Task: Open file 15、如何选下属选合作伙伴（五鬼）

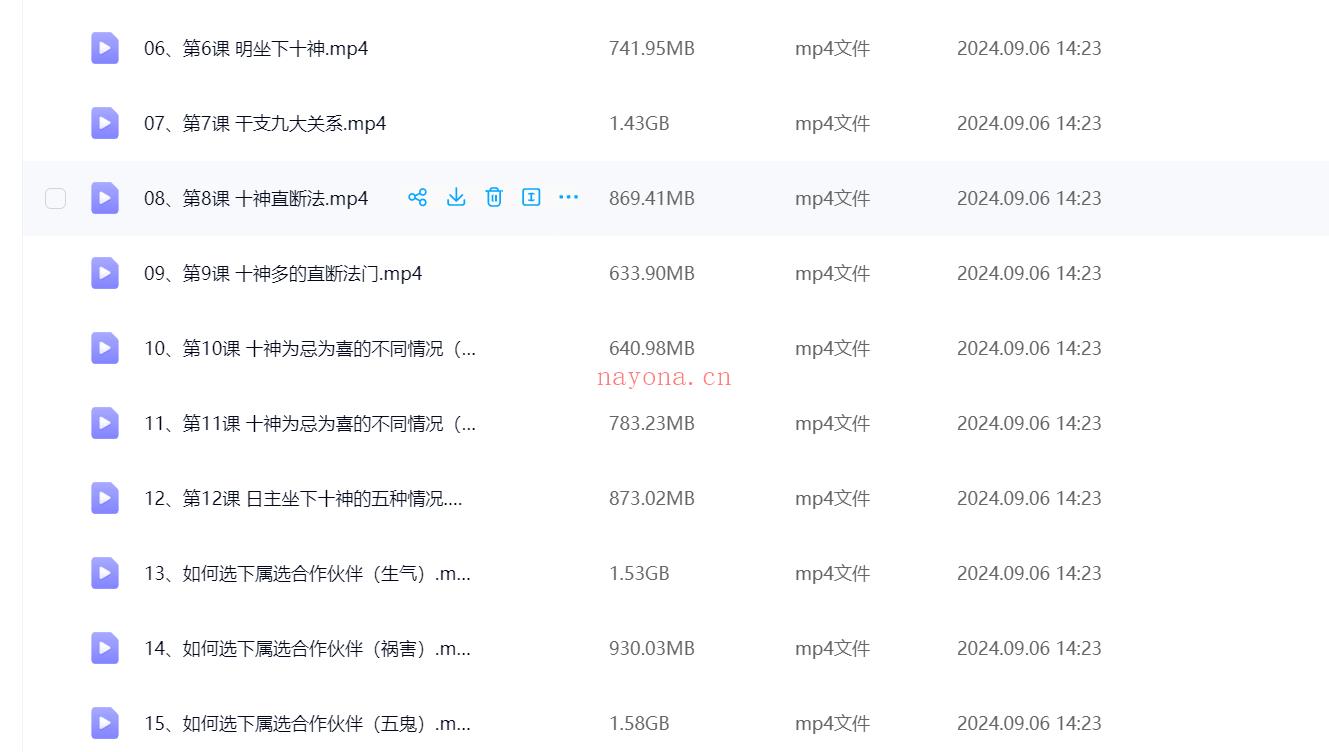Action: point(307,723)
